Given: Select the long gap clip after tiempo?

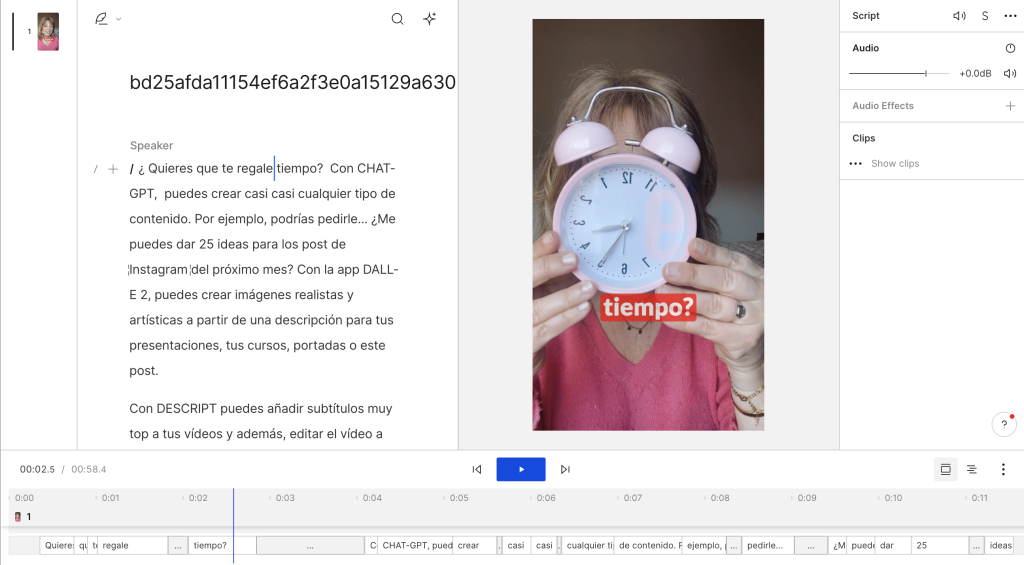Looking at the screenshot, I should (310, 545).
